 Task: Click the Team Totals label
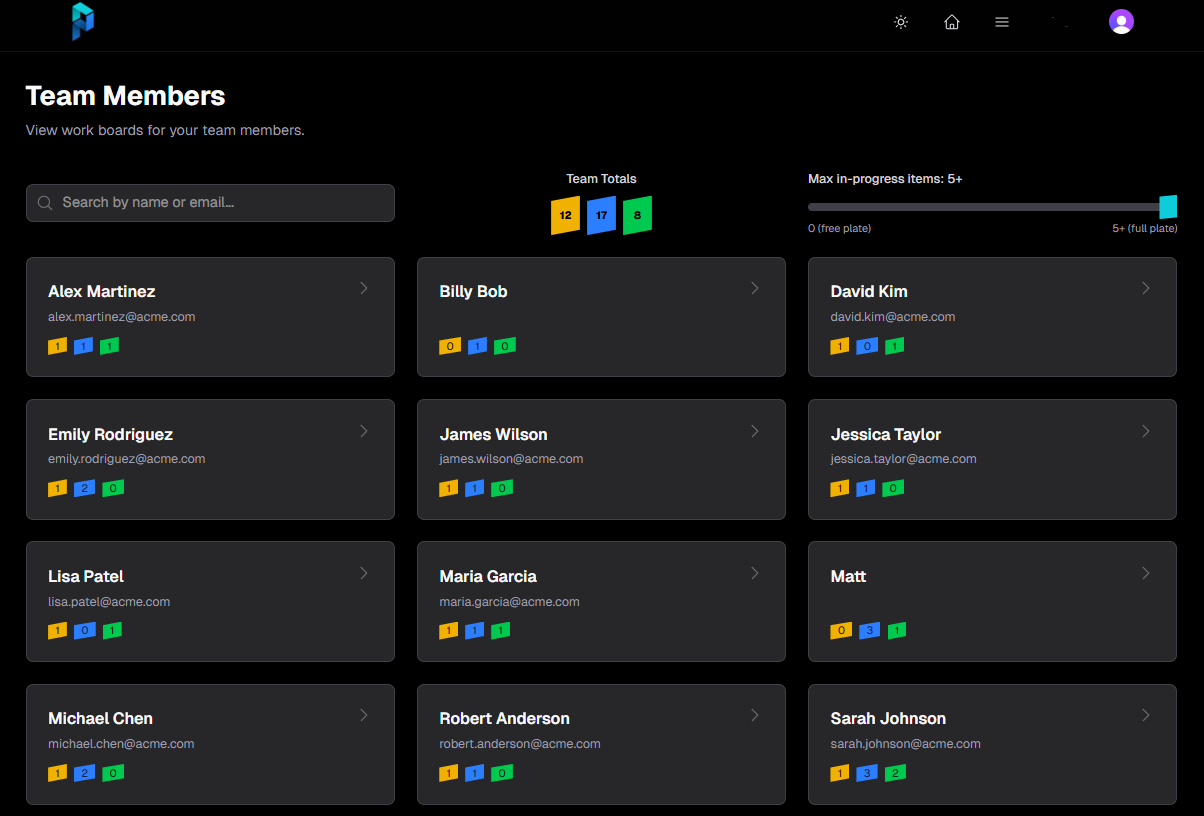pos(601,179)
